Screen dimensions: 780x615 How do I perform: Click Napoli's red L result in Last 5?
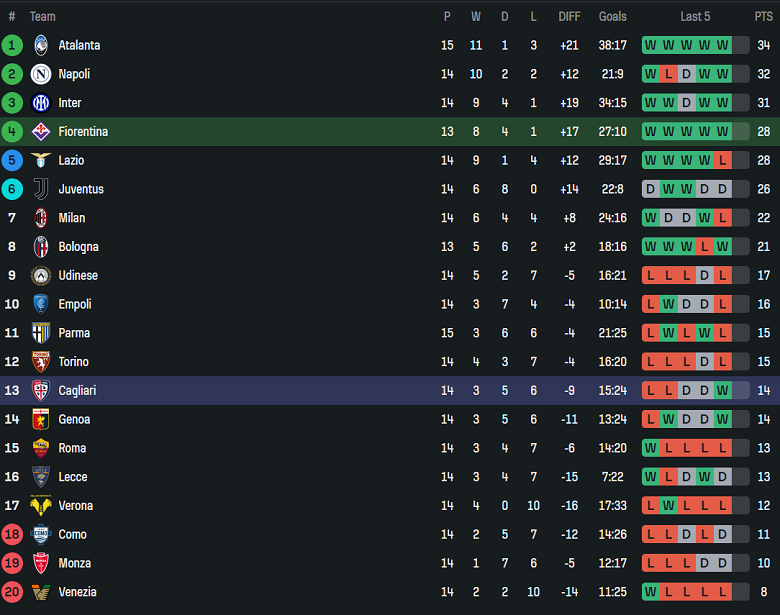click(668, 74)
